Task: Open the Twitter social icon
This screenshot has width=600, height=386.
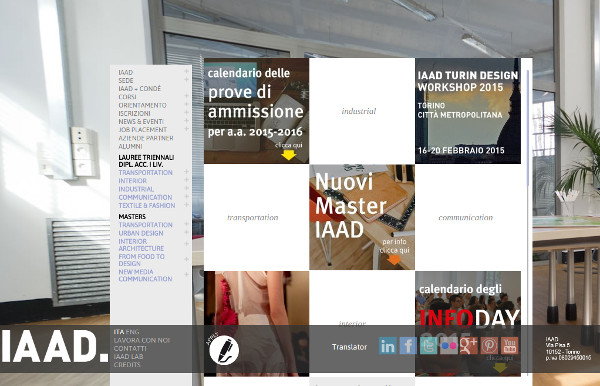Action: pyautogui.click(x=428, y=346)
